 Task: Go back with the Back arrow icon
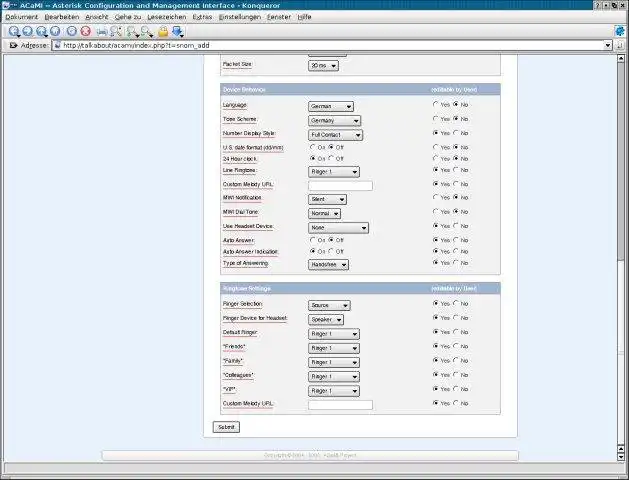click(14, 31)
